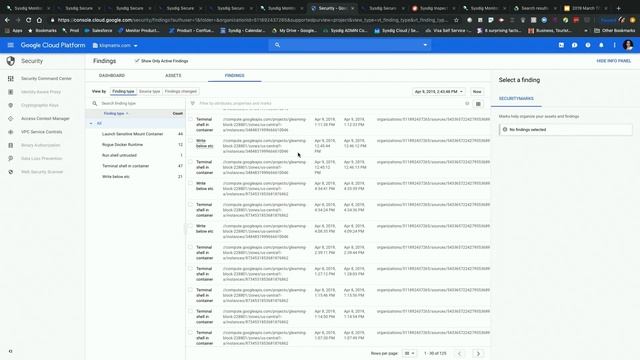The width and height of the screenshot is (640, 360).
Task: Check the Terminal shell finding from 1:27 PM
Action: pos(191,269)
